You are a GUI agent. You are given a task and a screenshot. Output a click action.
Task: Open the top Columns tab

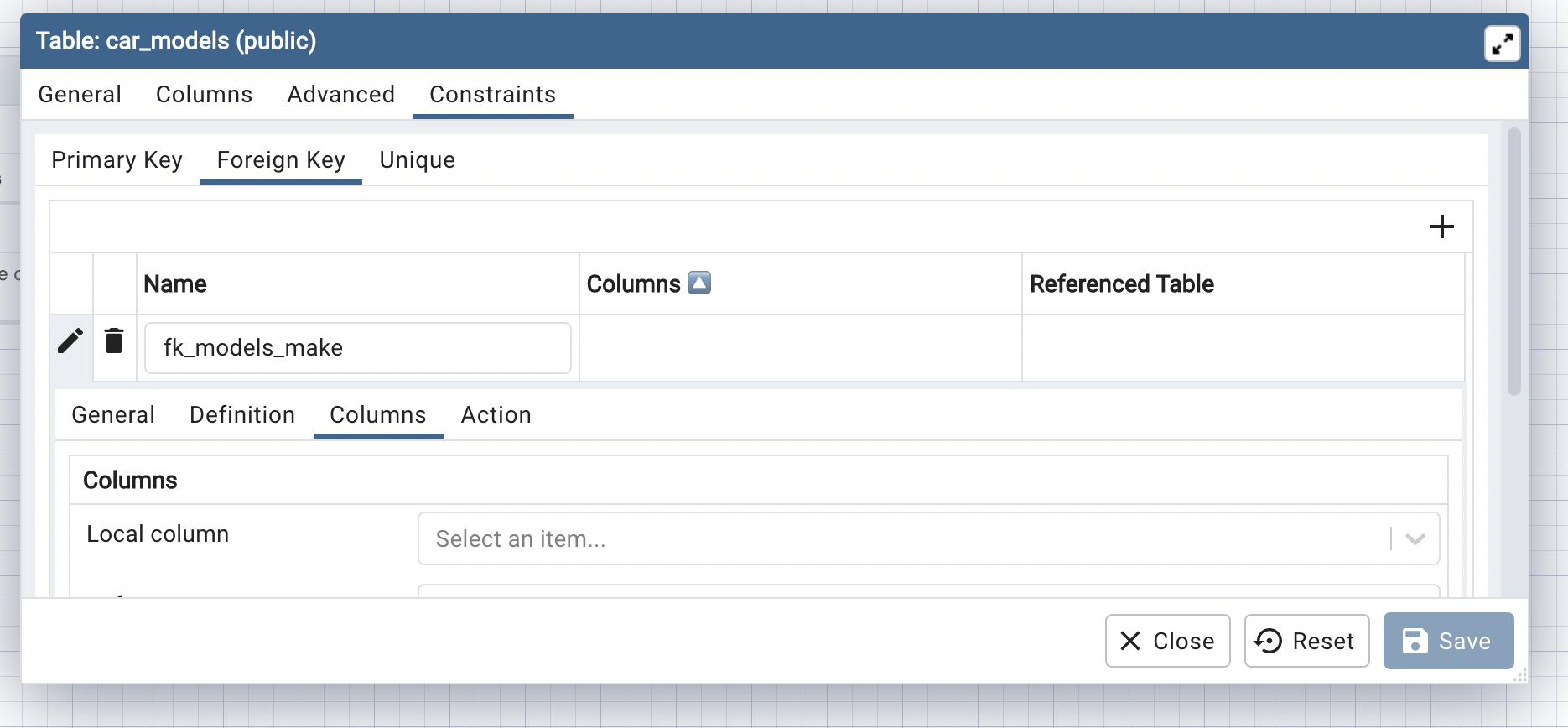coord(204,95)
